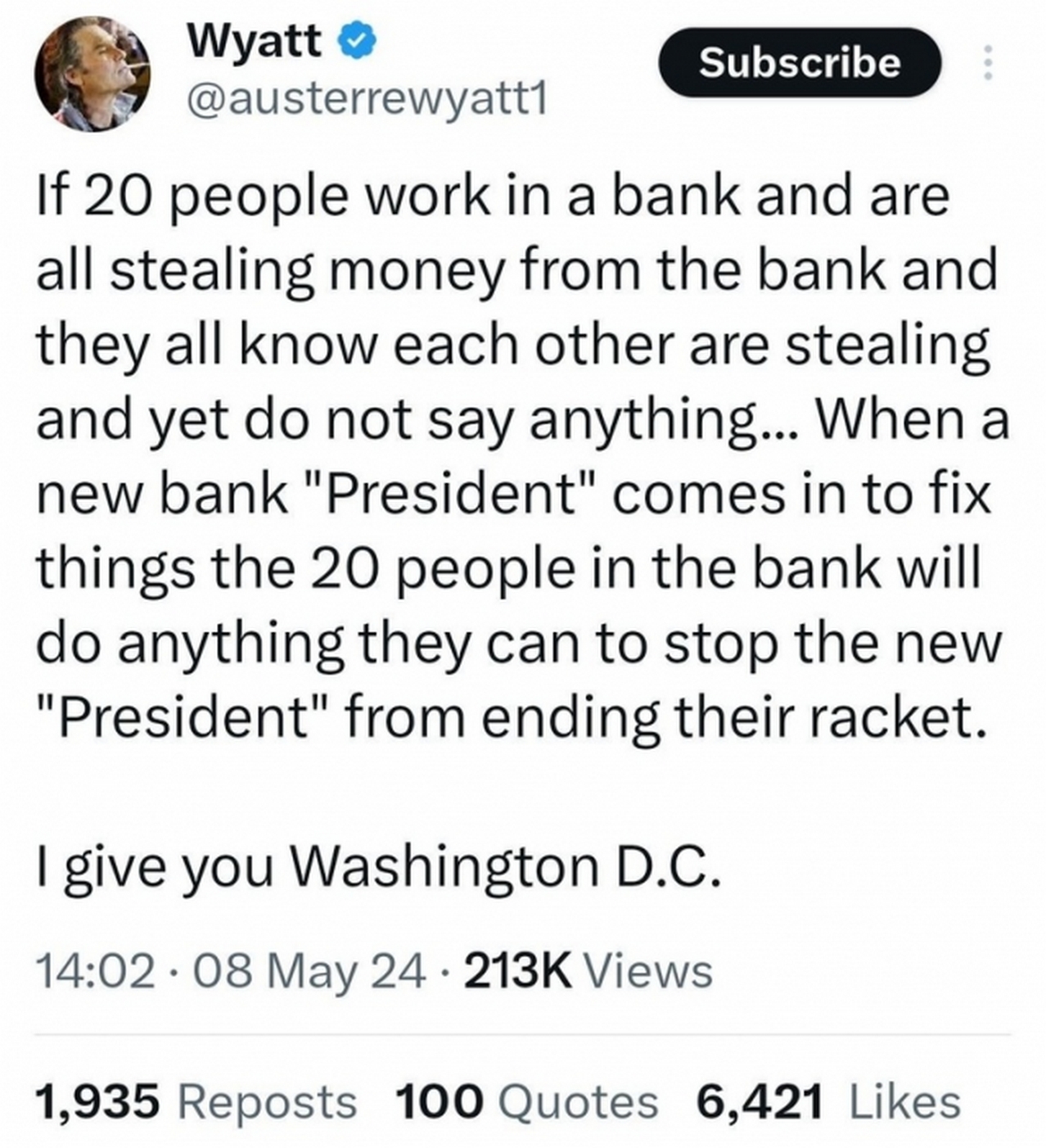Click the Subscribe button
This screenshot has width=1046, height=1148.
tap(800, 62)
